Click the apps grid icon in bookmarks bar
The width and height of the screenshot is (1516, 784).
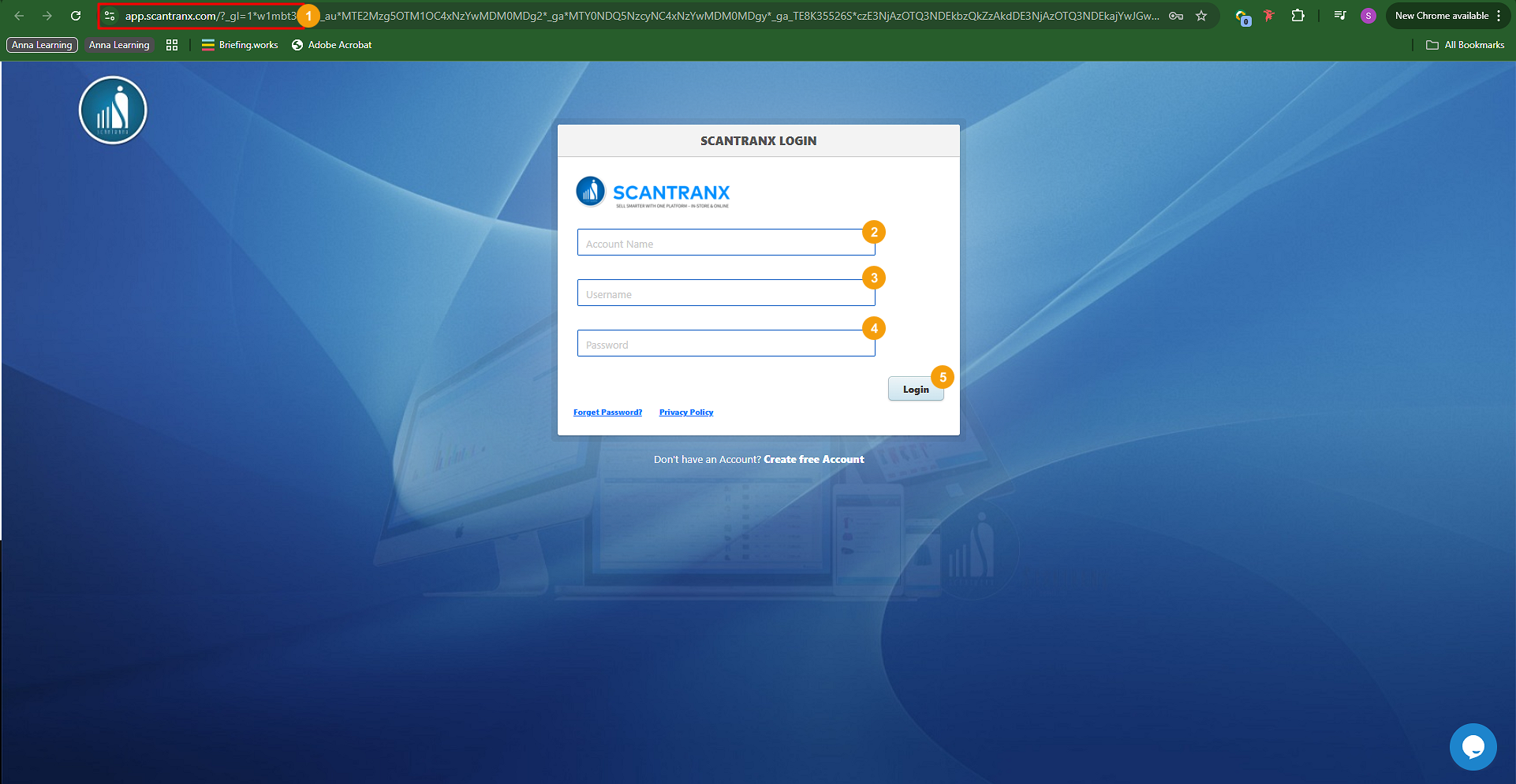[172, 45]
